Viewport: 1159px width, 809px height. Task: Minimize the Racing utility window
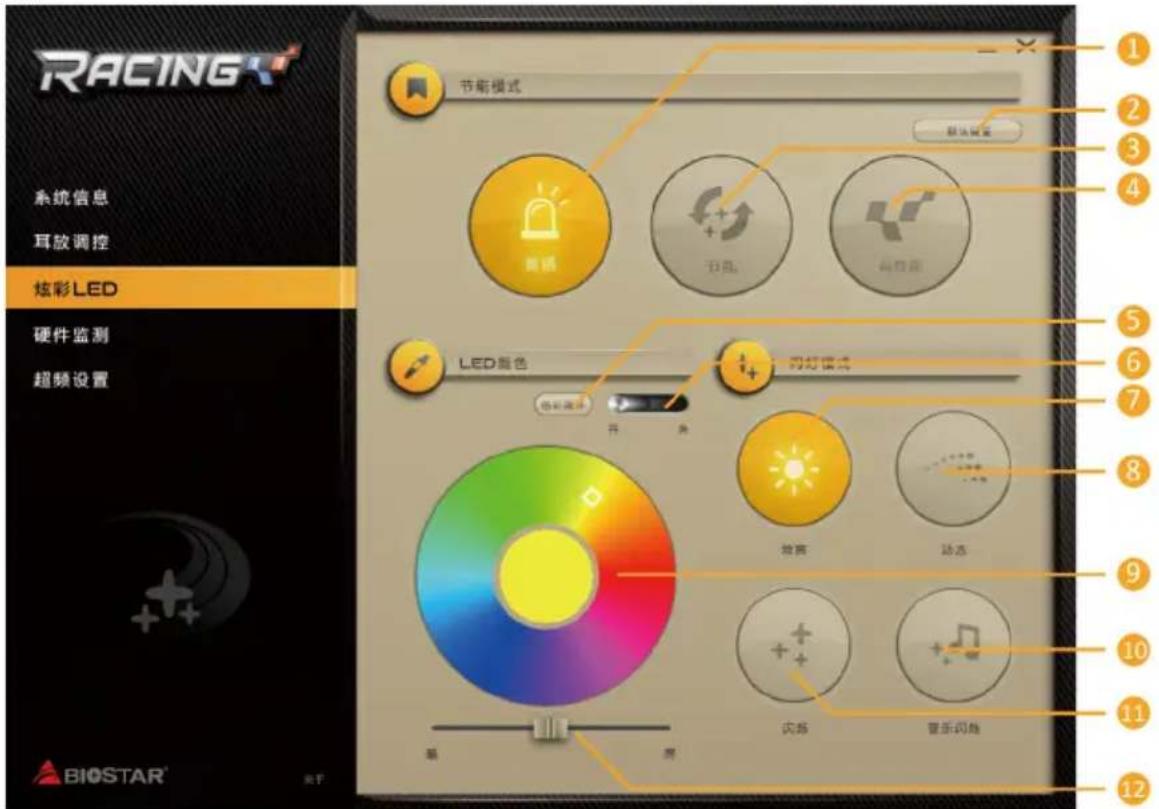tap(986, 49)
